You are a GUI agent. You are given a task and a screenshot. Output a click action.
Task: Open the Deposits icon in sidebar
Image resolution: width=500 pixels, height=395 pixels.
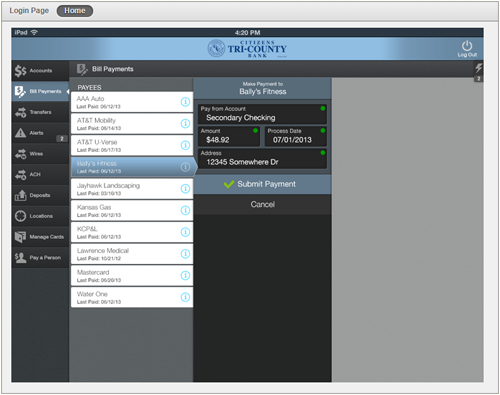[20, 195]
